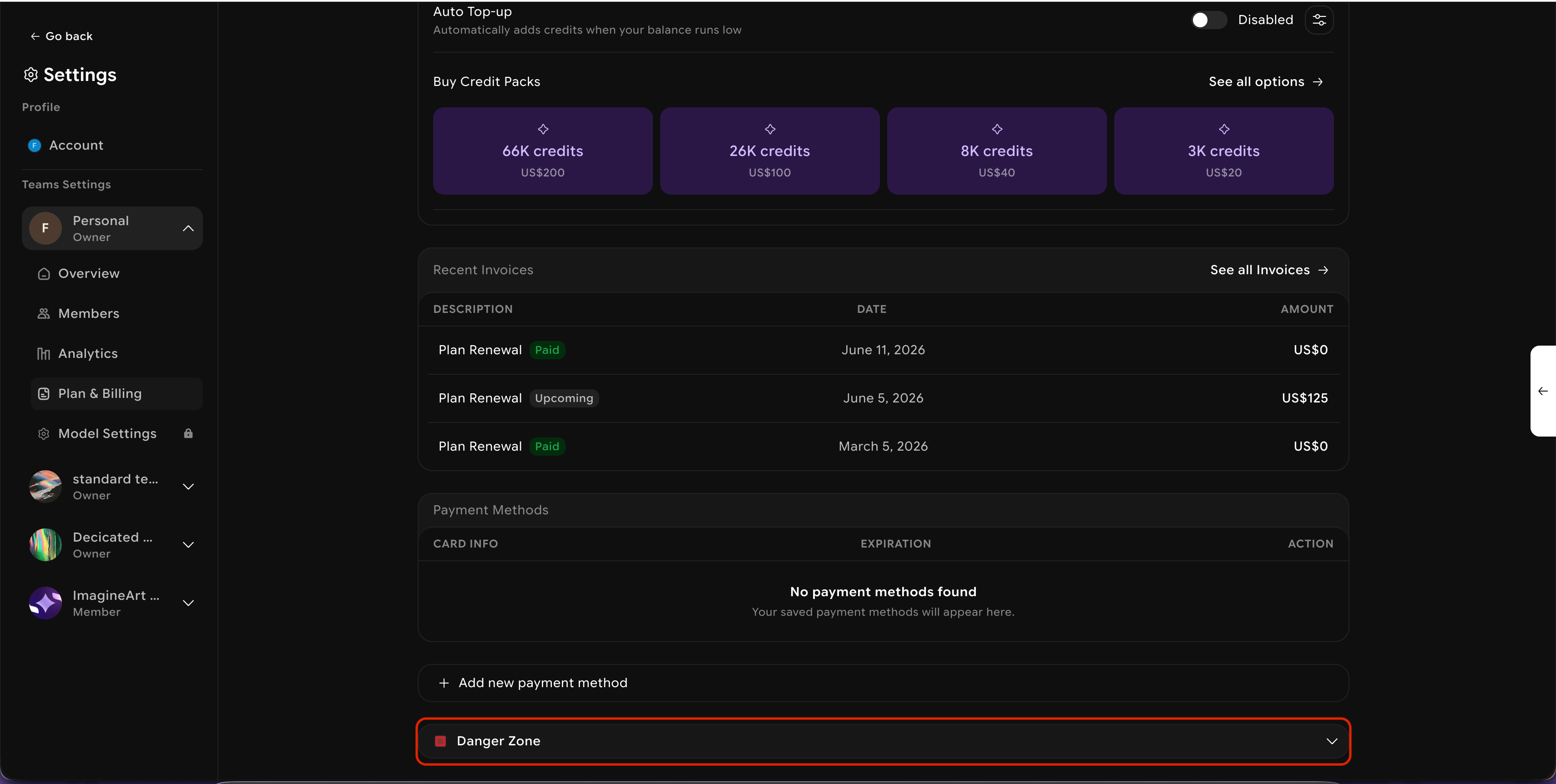1556x784 pixels.
Task: Buy the 3K credits pack for US$20
Action: 1224,151
